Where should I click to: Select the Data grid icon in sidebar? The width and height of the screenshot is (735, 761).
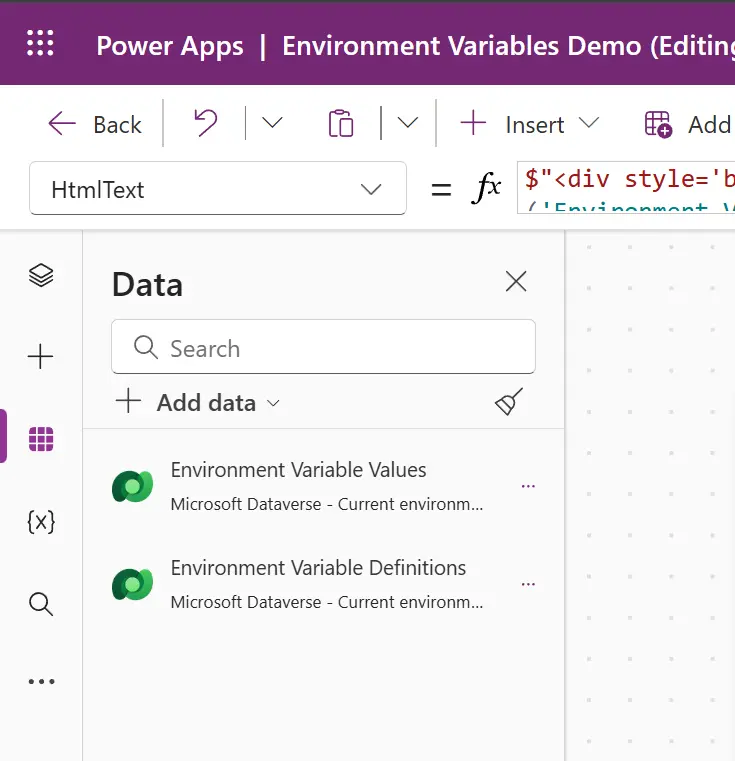pos(41,439)
